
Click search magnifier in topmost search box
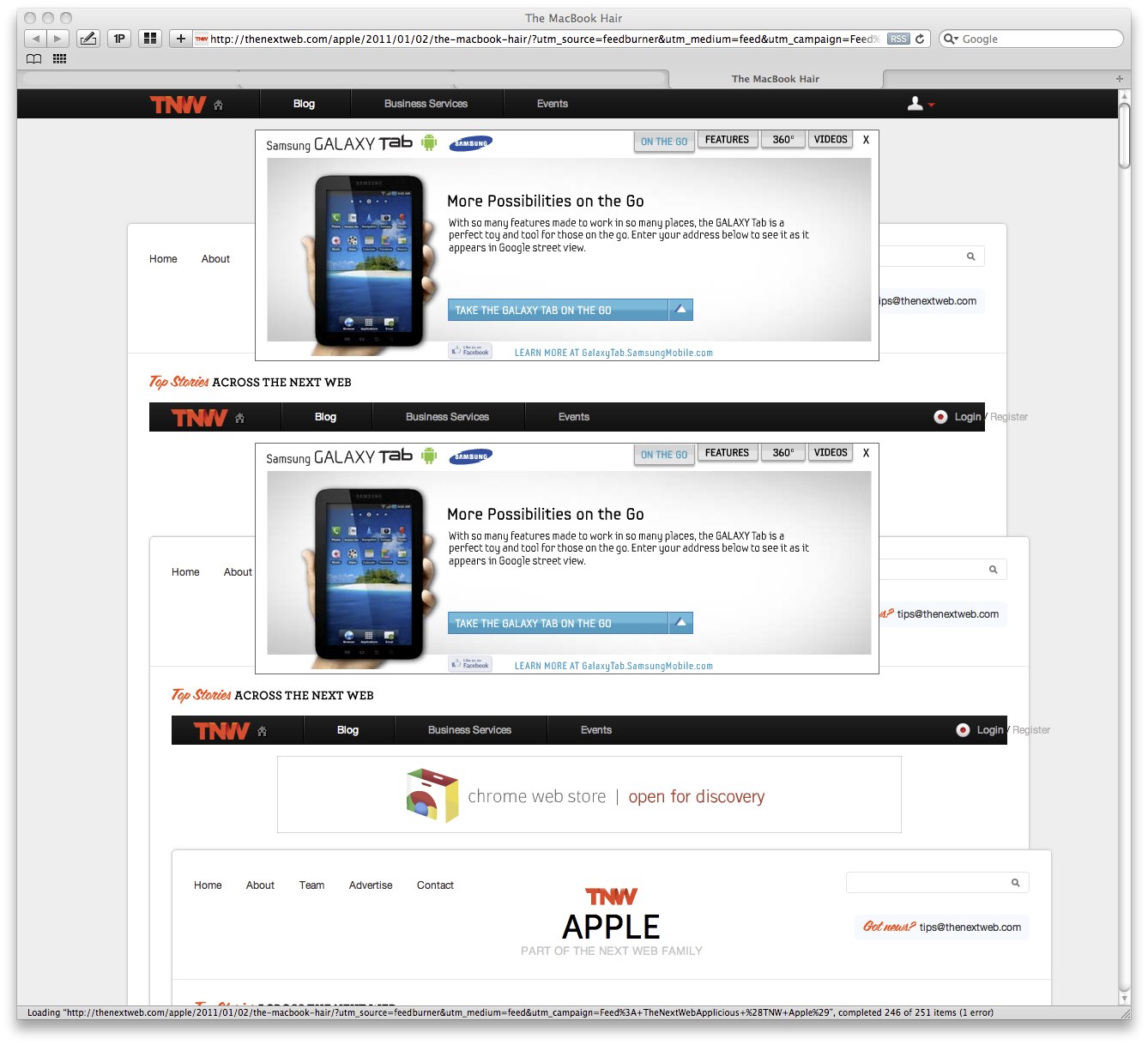coord(970,257)
